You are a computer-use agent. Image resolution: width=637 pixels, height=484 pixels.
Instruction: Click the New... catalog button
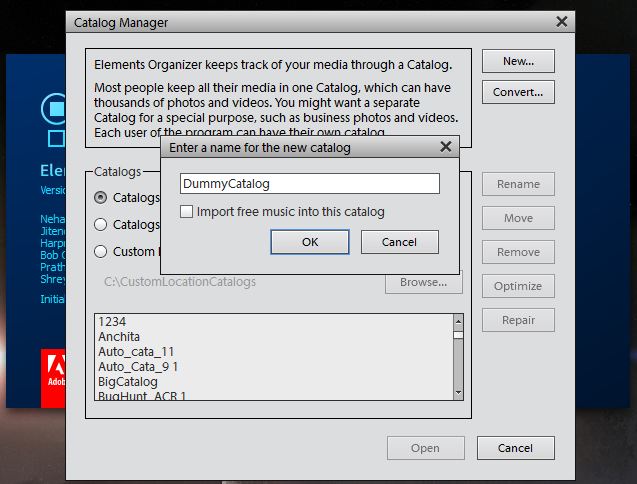[x=518, y=61]
